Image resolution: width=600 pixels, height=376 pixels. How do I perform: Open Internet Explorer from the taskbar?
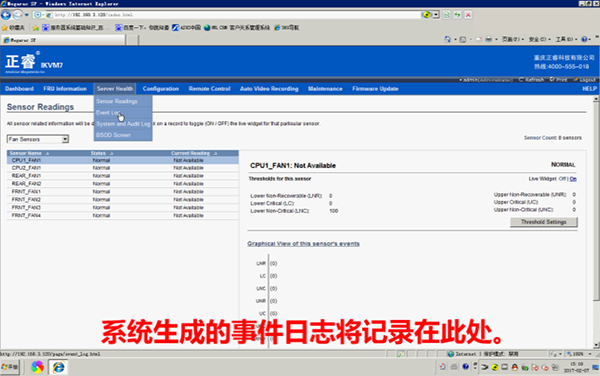[58, 367]
